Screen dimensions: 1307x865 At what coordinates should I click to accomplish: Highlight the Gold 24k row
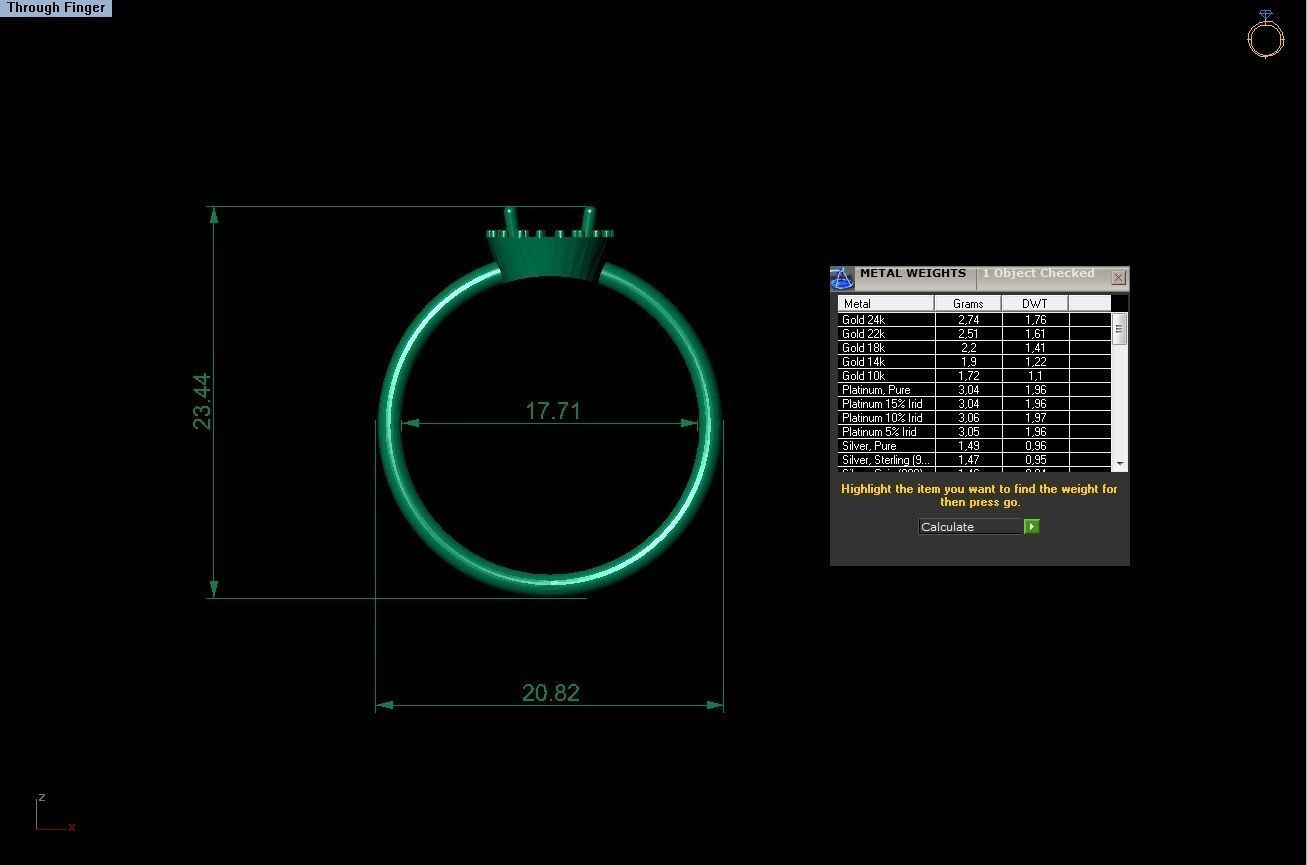(974, 320)
